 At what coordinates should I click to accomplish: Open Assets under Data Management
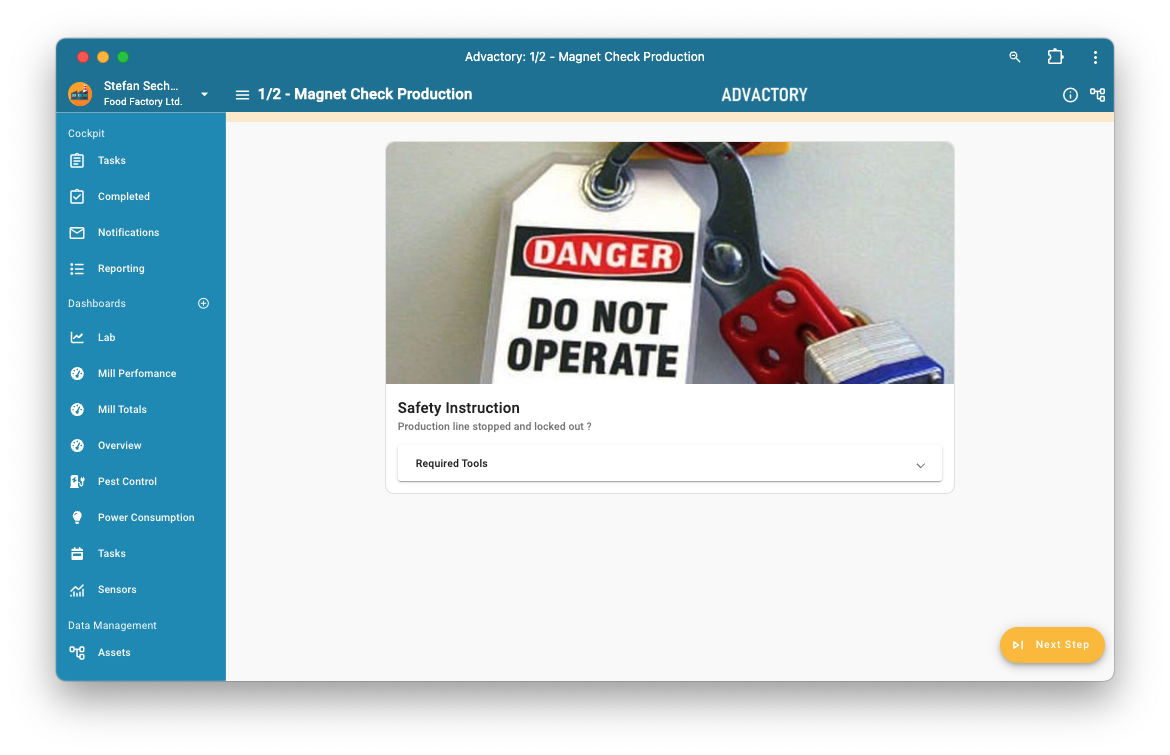point(114,653)
